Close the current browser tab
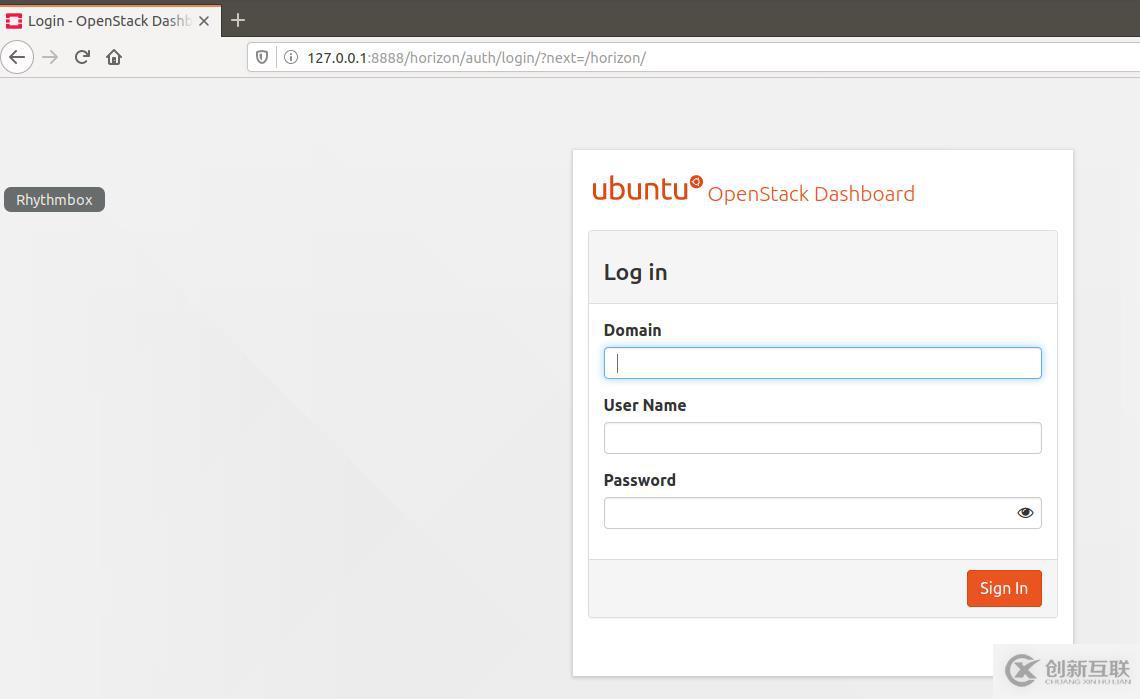Image resolution: width=1140 pixels, height=699 pixels. (204, 20)
